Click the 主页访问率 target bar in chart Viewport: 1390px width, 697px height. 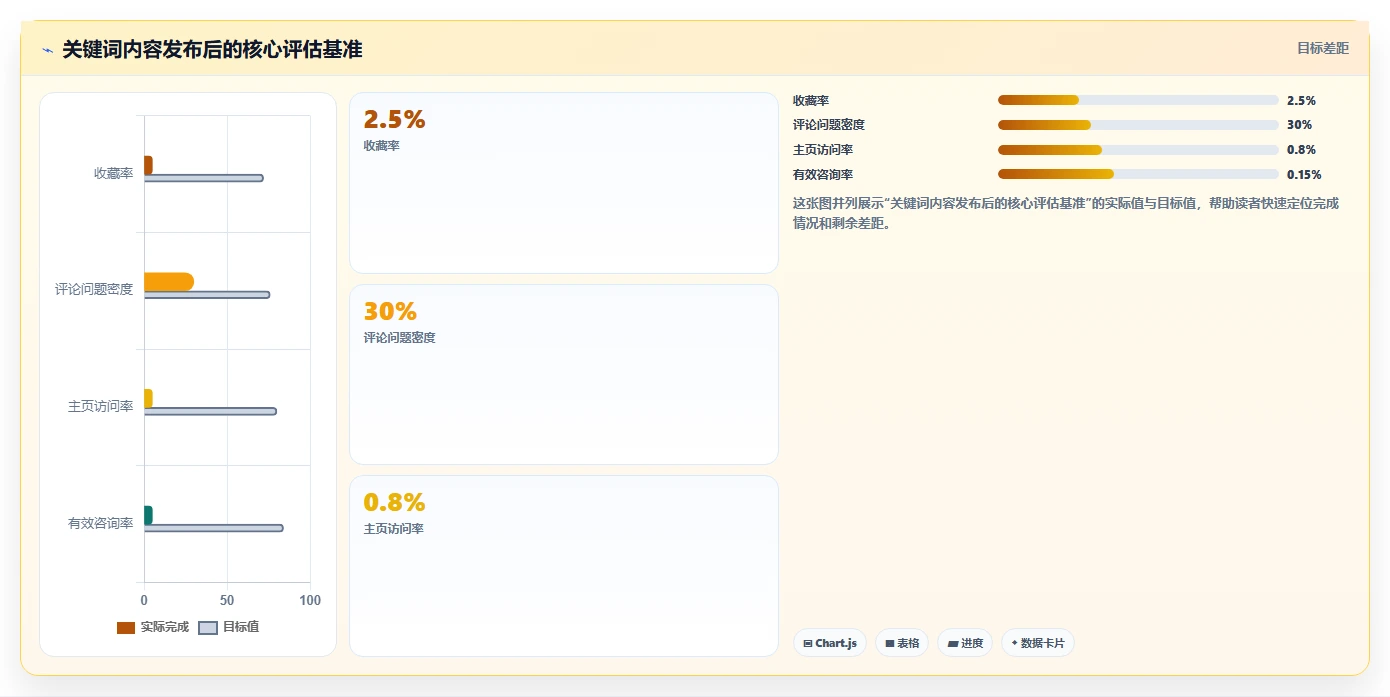(x=210, y=411)
